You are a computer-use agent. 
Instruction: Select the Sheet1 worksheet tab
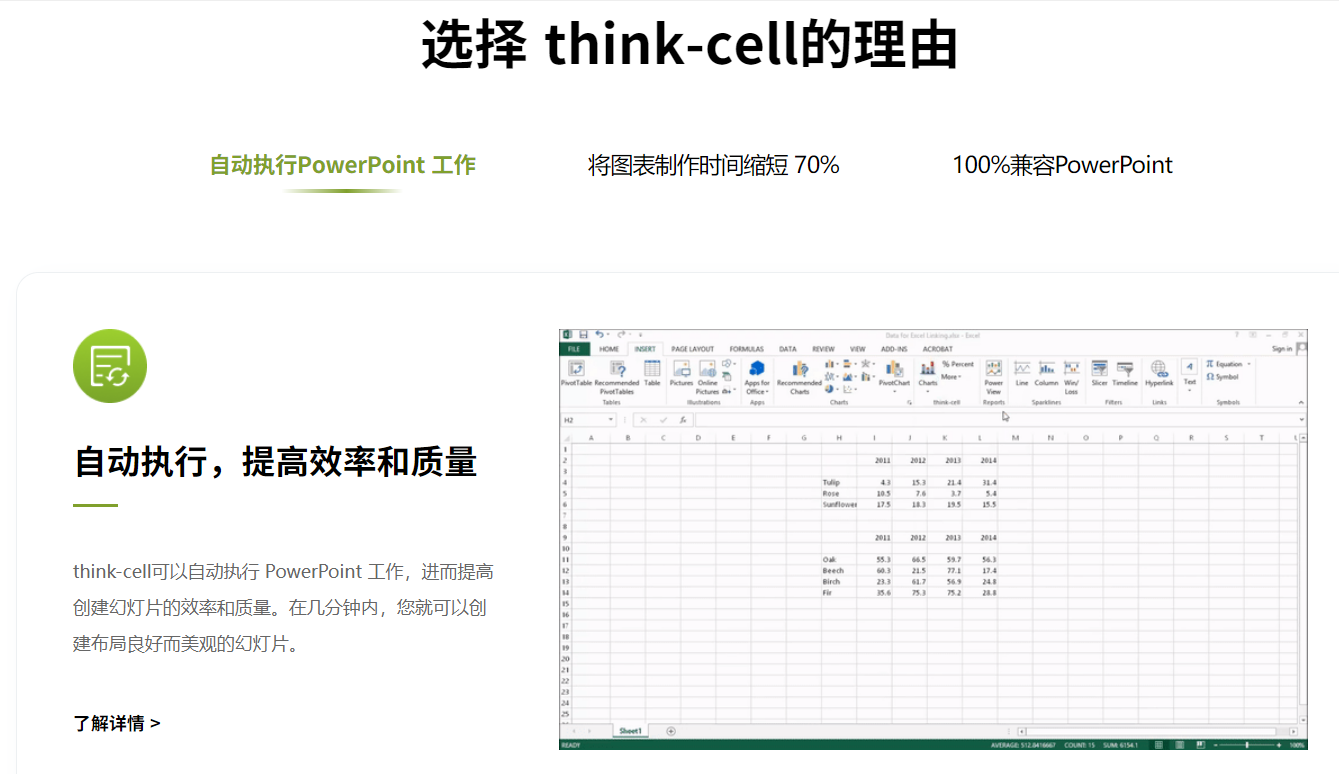630,731
